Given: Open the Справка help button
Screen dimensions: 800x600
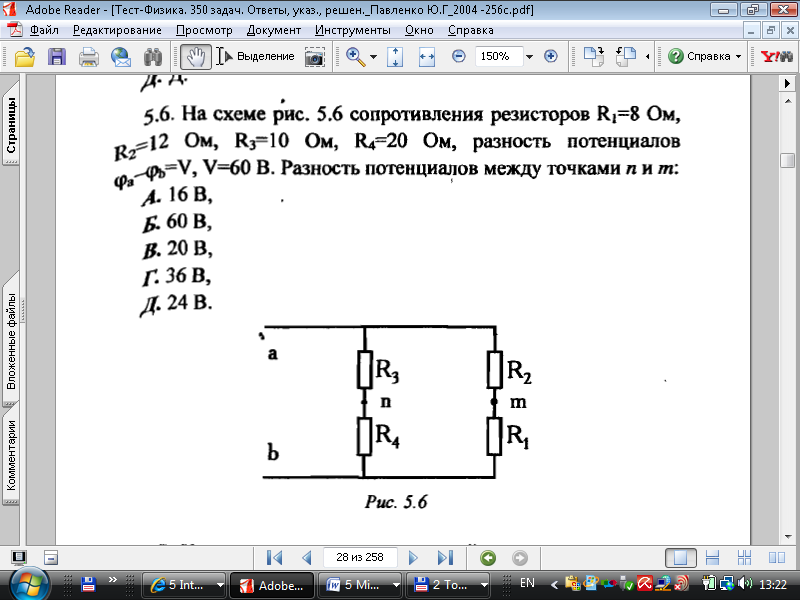Looking at the screenshot, I should pyautogui.click(x=699, y=56).
